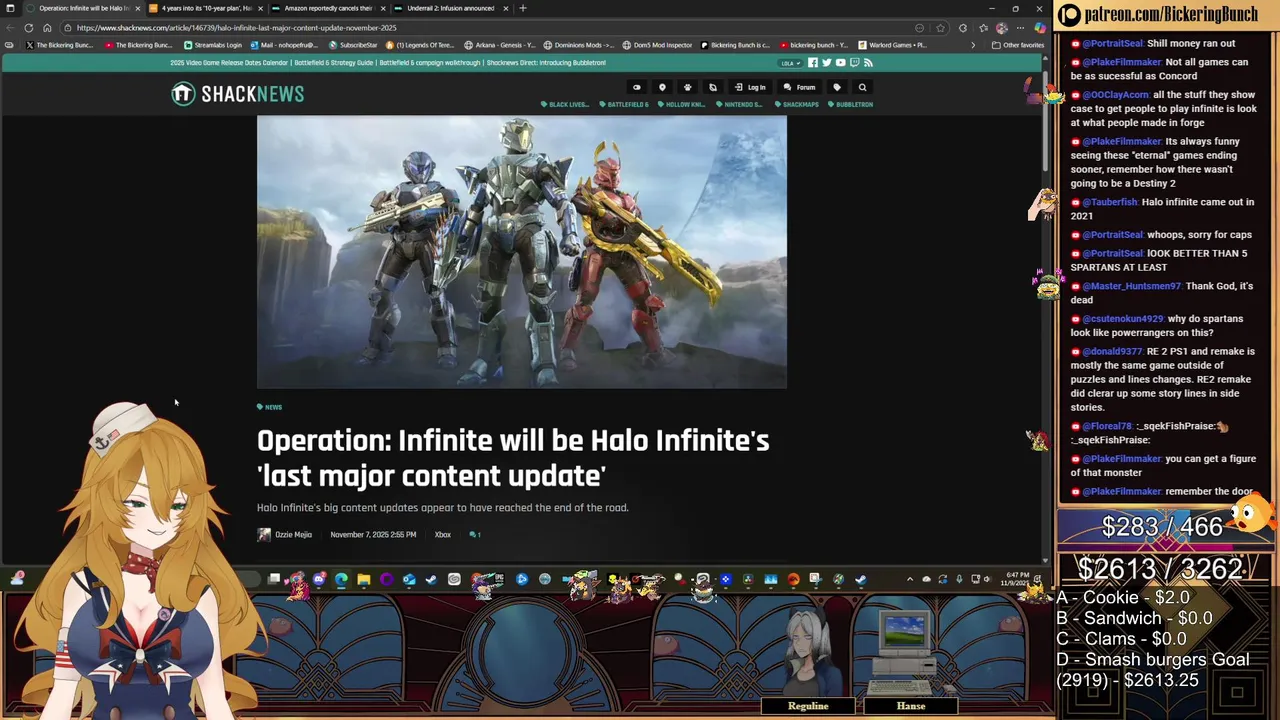Click the taskbar clock showing 6:47 PM
The image size is (1280, 720).
[x=1017, y=579]
